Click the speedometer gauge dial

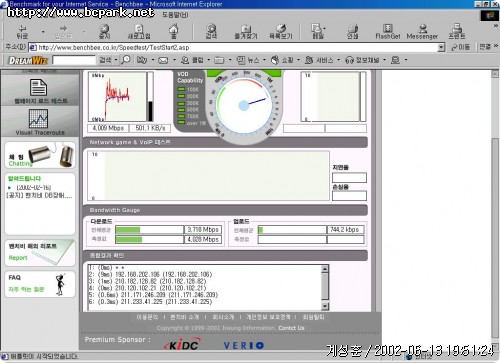pos(245,105)
